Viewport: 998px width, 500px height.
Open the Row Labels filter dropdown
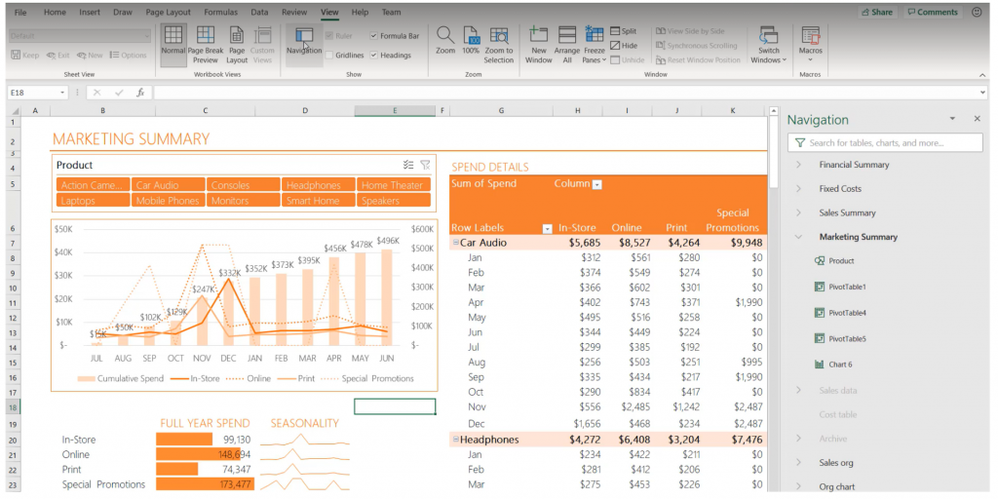tap(547, 229)
